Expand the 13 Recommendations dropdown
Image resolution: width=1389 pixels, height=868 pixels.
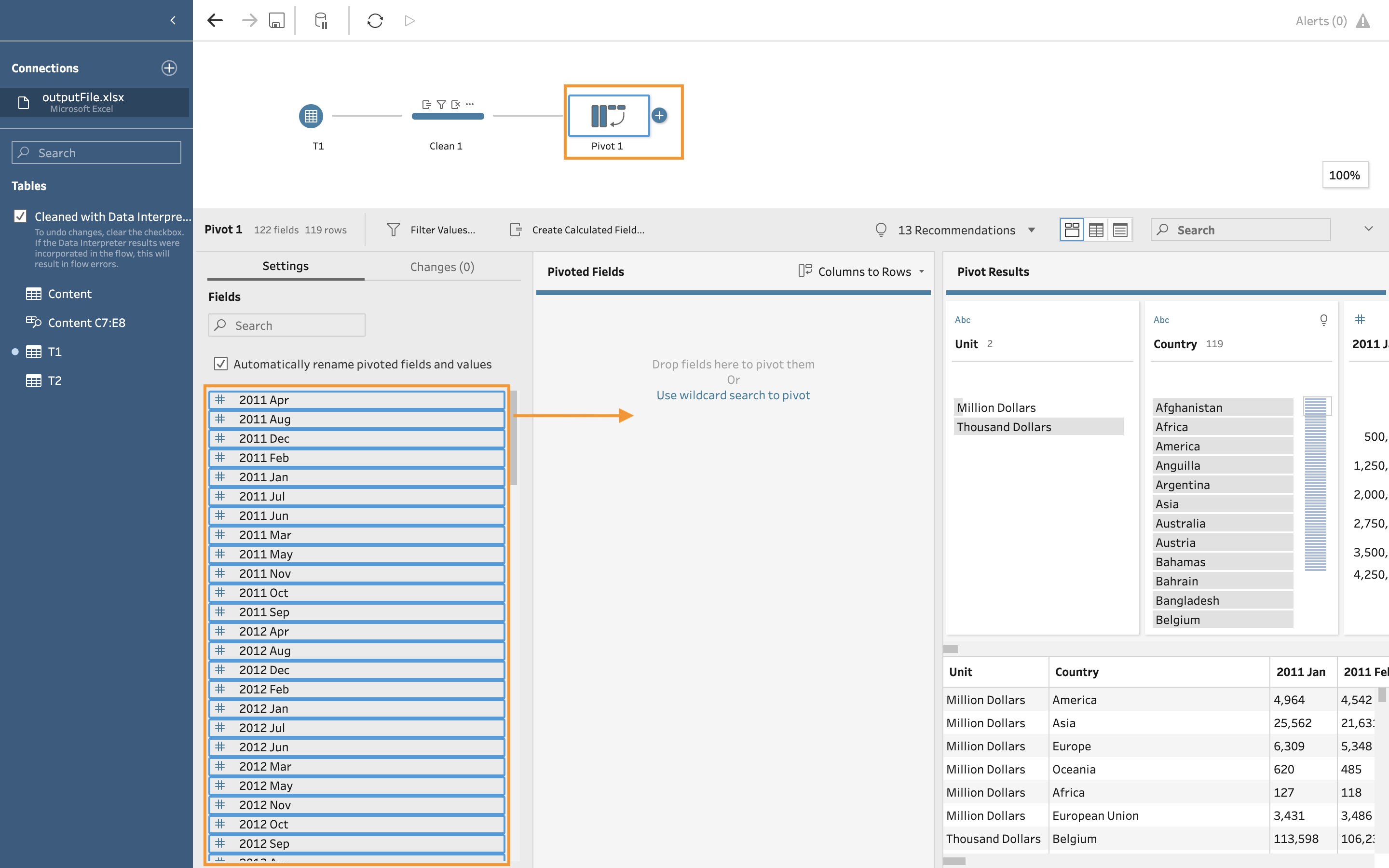tap(1031, 230)
